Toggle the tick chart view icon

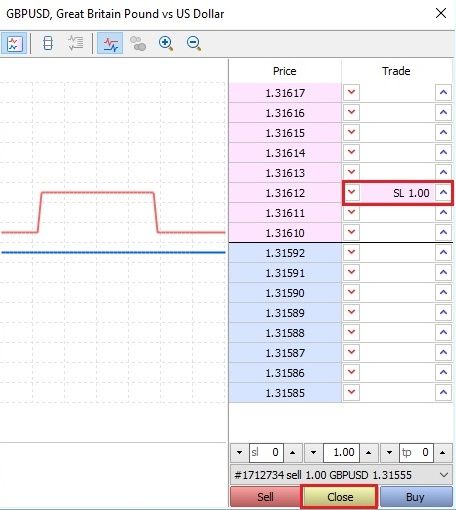point(14,43)
